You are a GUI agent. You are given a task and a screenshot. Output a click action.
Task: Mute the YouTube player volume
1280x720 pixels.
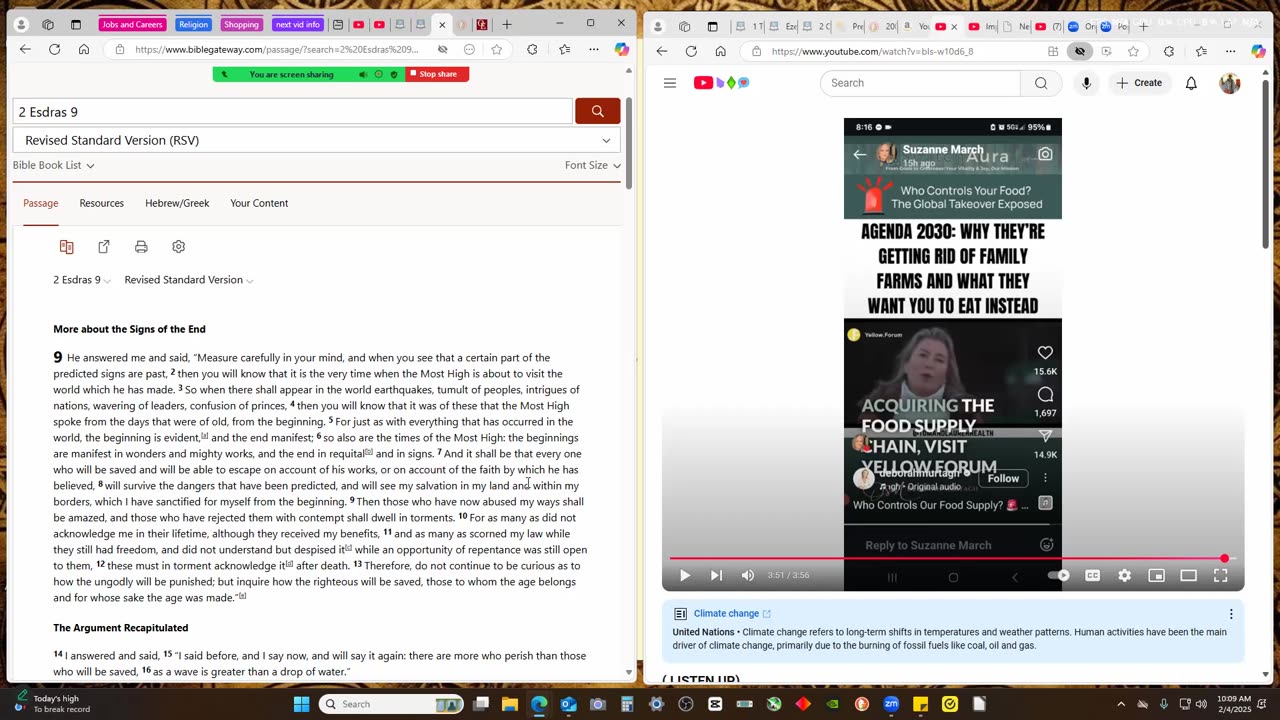pos(748,575)
